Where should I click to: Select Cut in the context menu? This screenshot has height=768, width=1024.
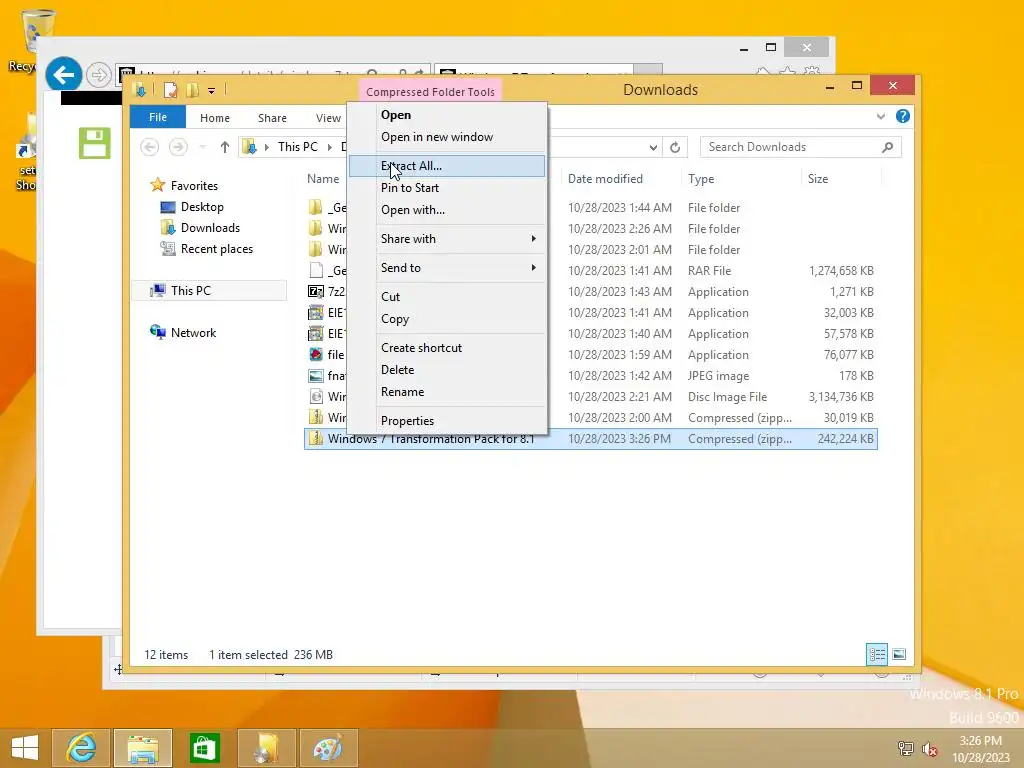[447, 296]
